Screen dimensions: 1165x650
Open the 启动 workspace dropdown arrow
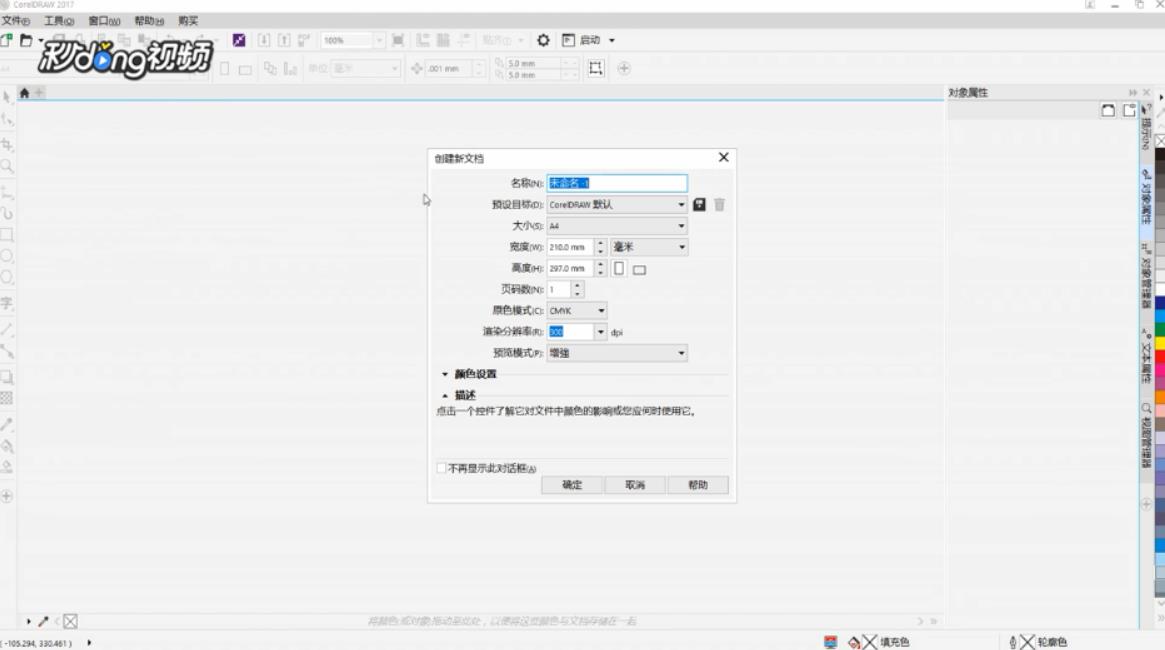612,40
